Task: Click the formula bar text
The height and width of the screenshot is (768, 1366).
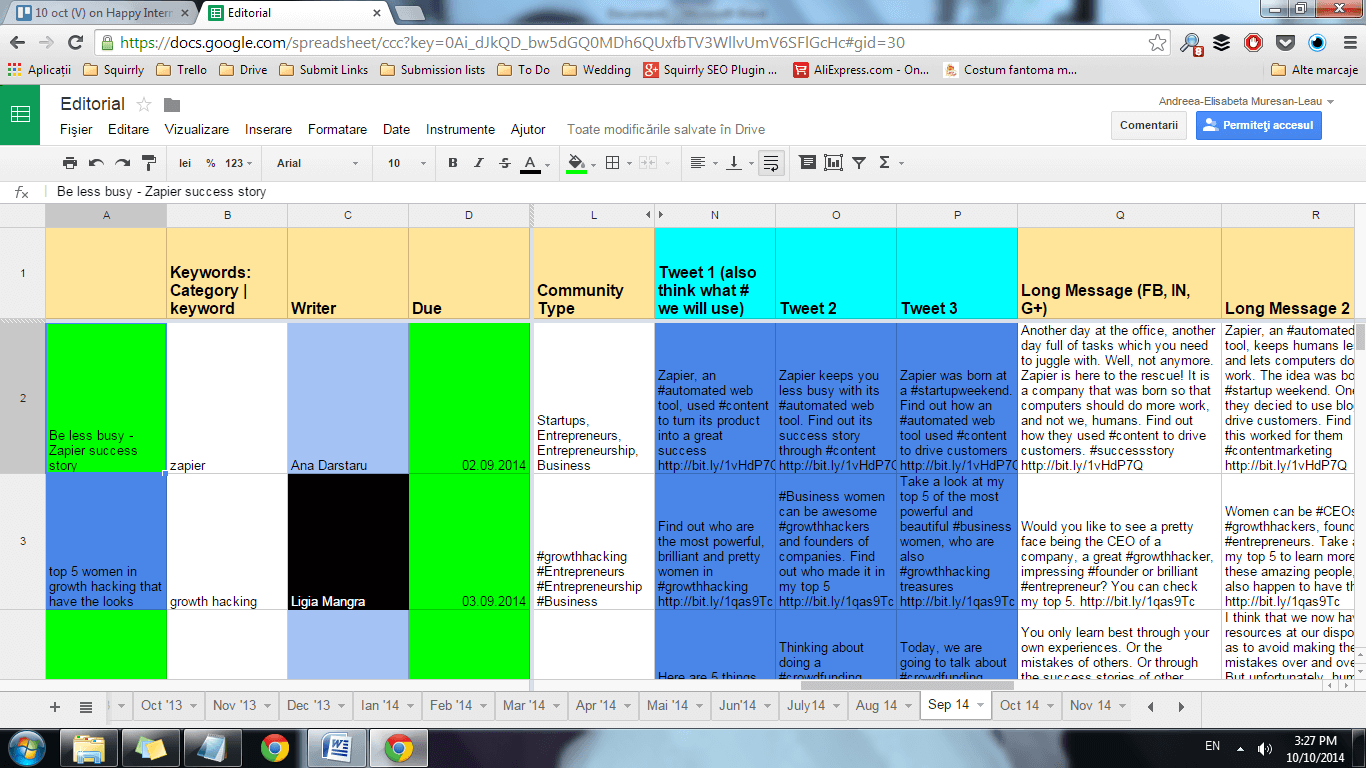Action: click(x=161, y=192)
